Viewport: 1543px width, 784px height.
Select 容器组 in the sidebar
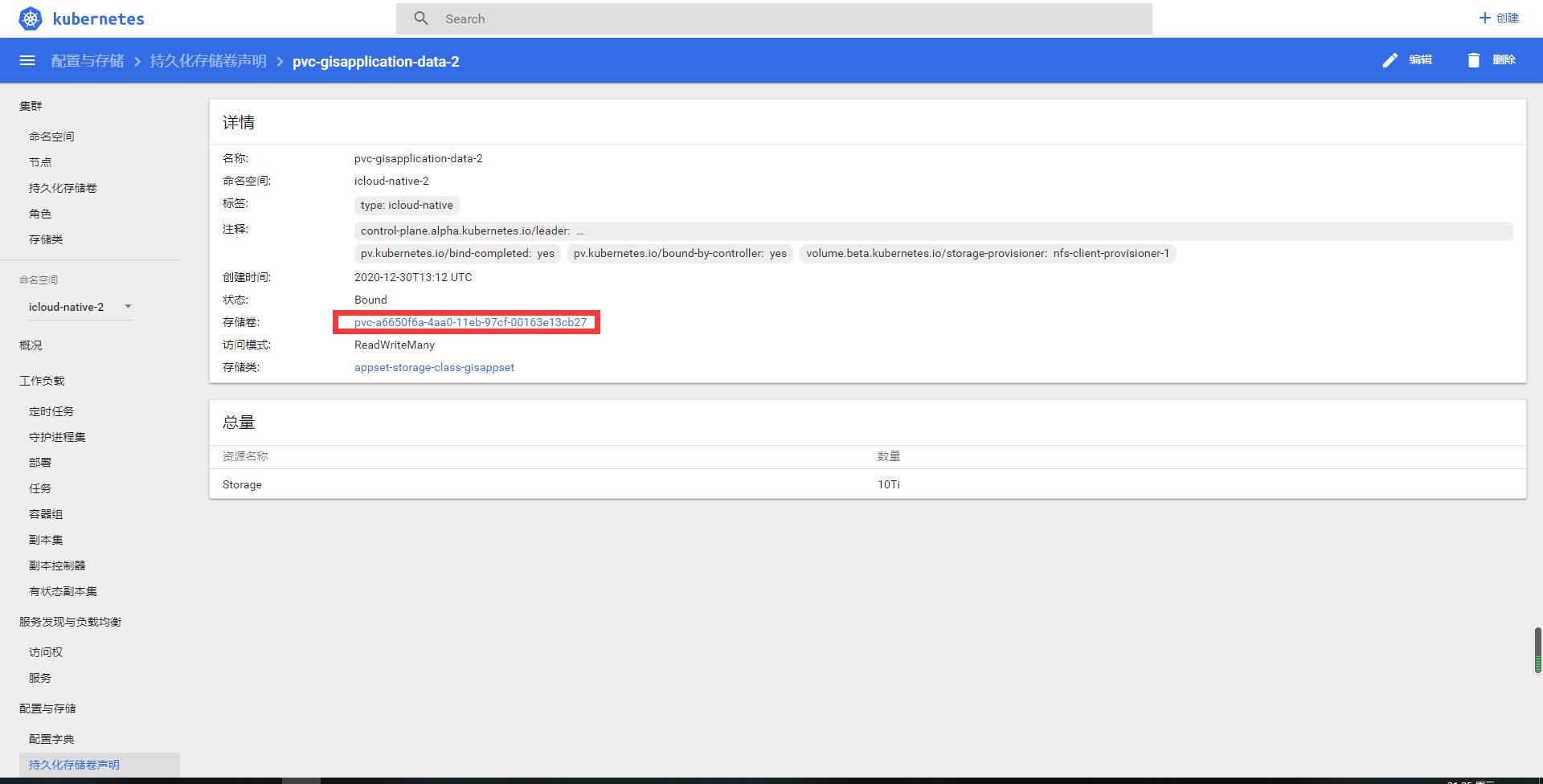[x=44, y=514]
